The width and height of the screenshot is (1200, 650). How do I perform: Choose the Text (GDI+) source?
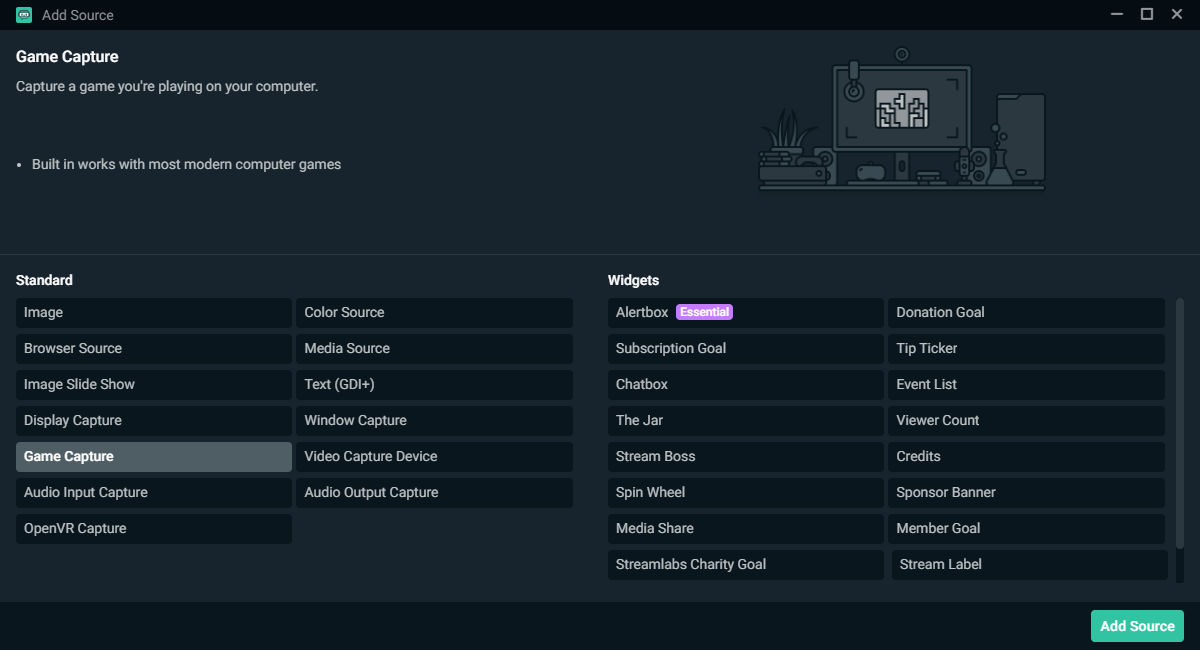coord(434,385)
